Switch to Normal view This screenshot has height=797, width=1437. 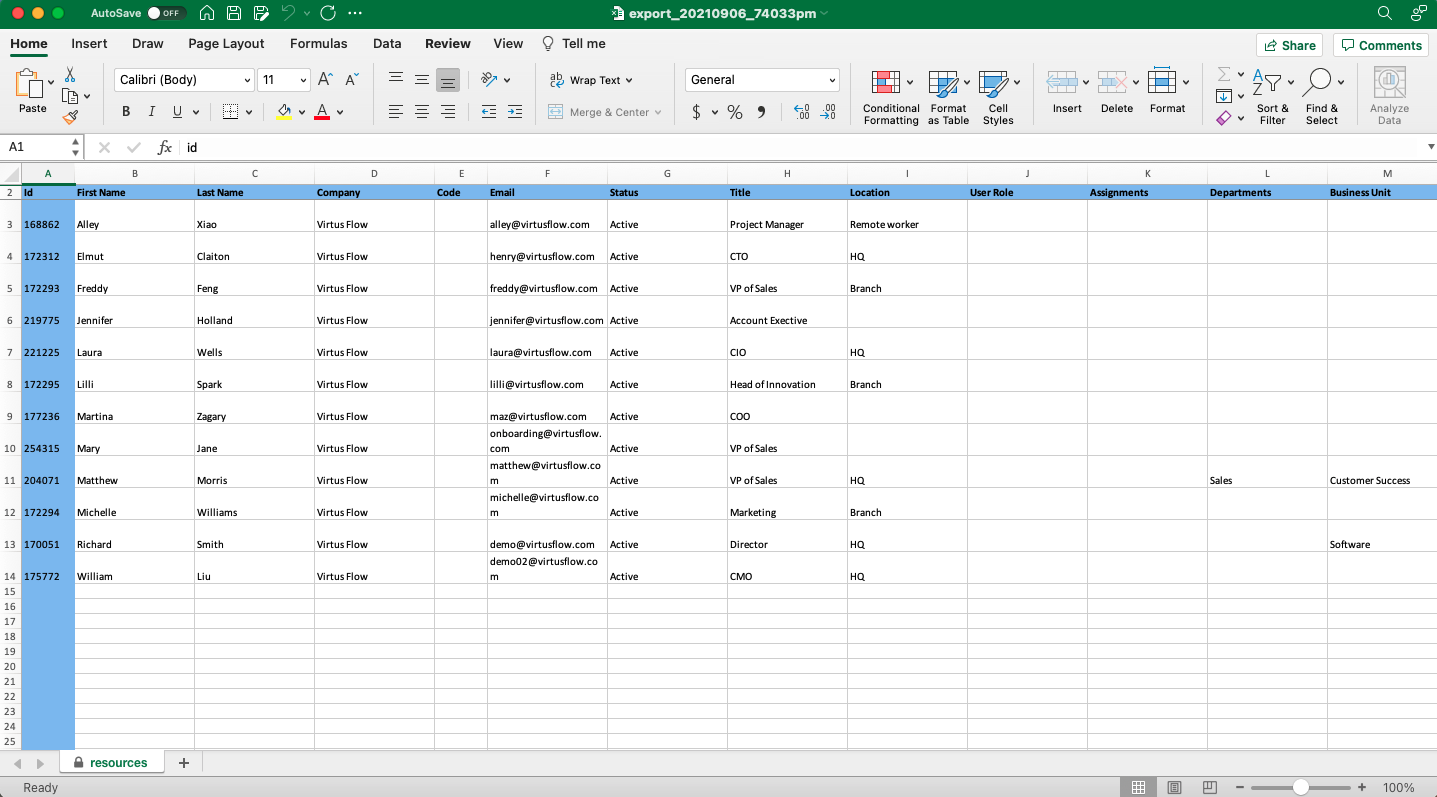click(1138, 788)
